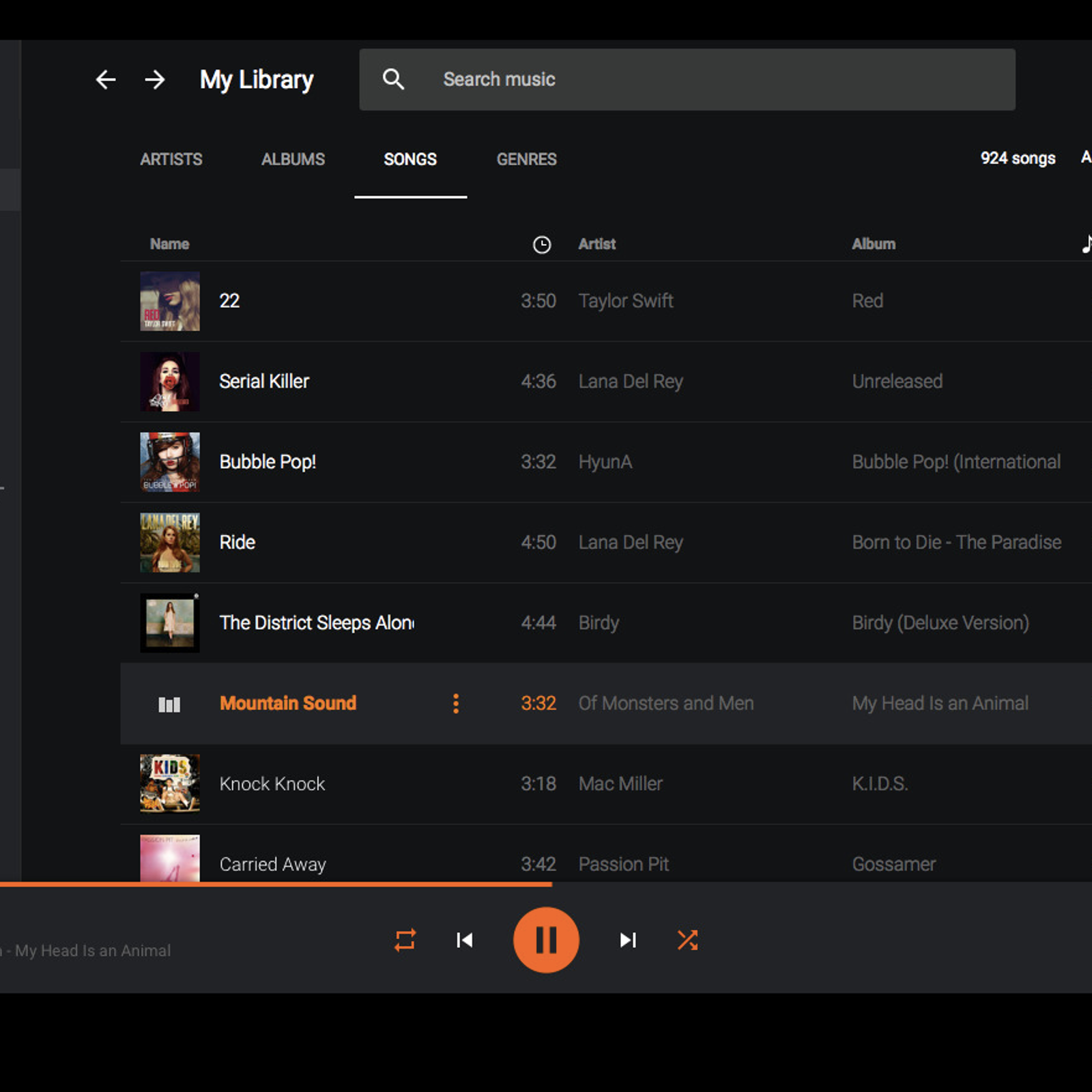Viewport: 1092px width, 1092px height.
Task: Click the 22 album art thumbnail
Action: 170,301
